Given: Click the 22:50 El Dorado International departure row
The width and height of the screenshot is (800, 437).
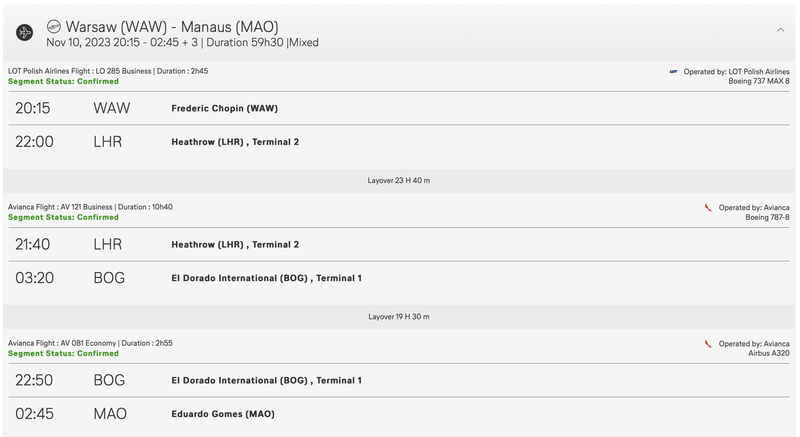Looking at the screenshot, I should (x=399, y=380).
